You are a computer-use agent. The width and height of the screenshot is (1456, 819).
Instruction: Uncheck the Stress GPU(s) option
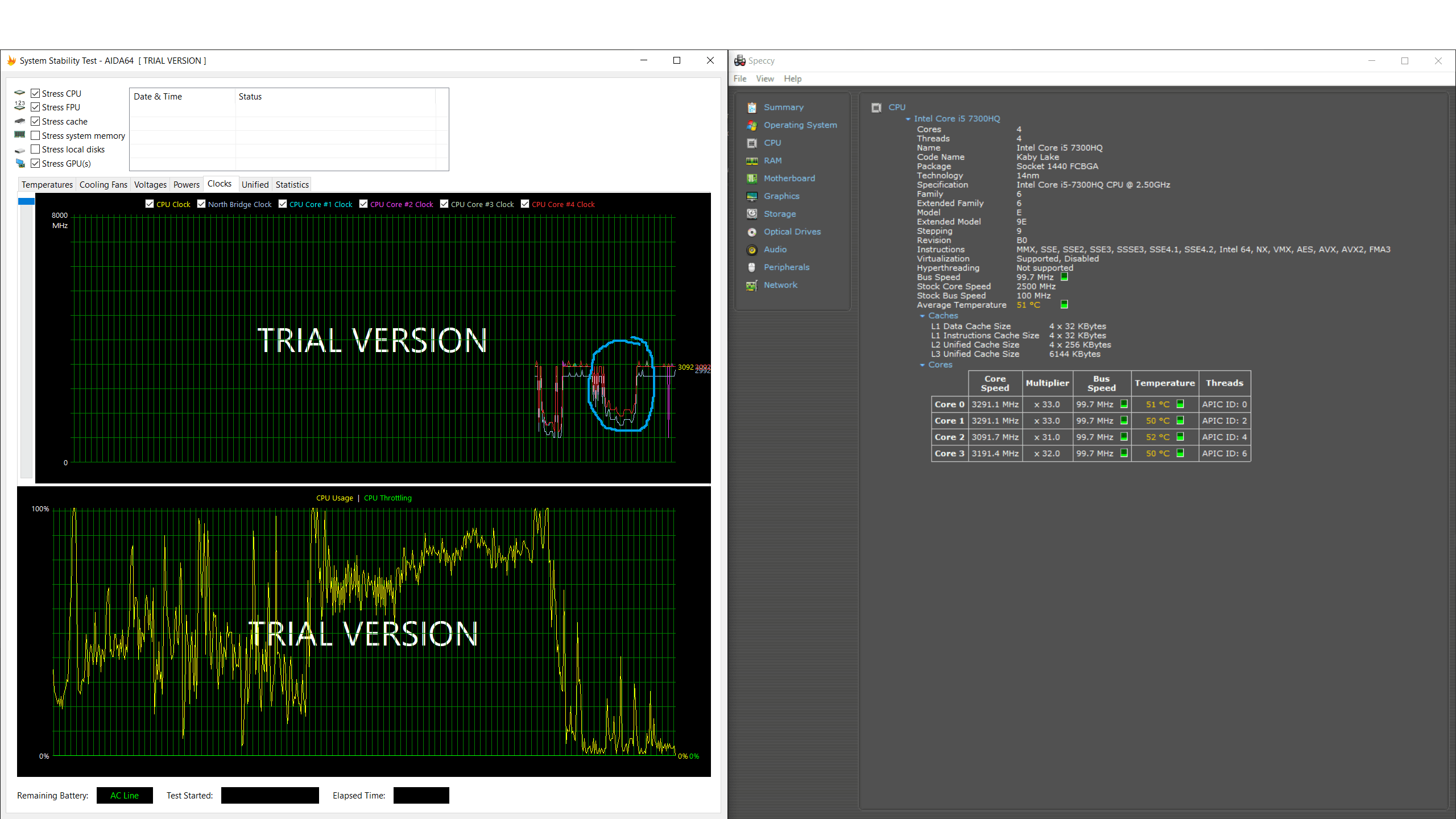tap(35, 163)
